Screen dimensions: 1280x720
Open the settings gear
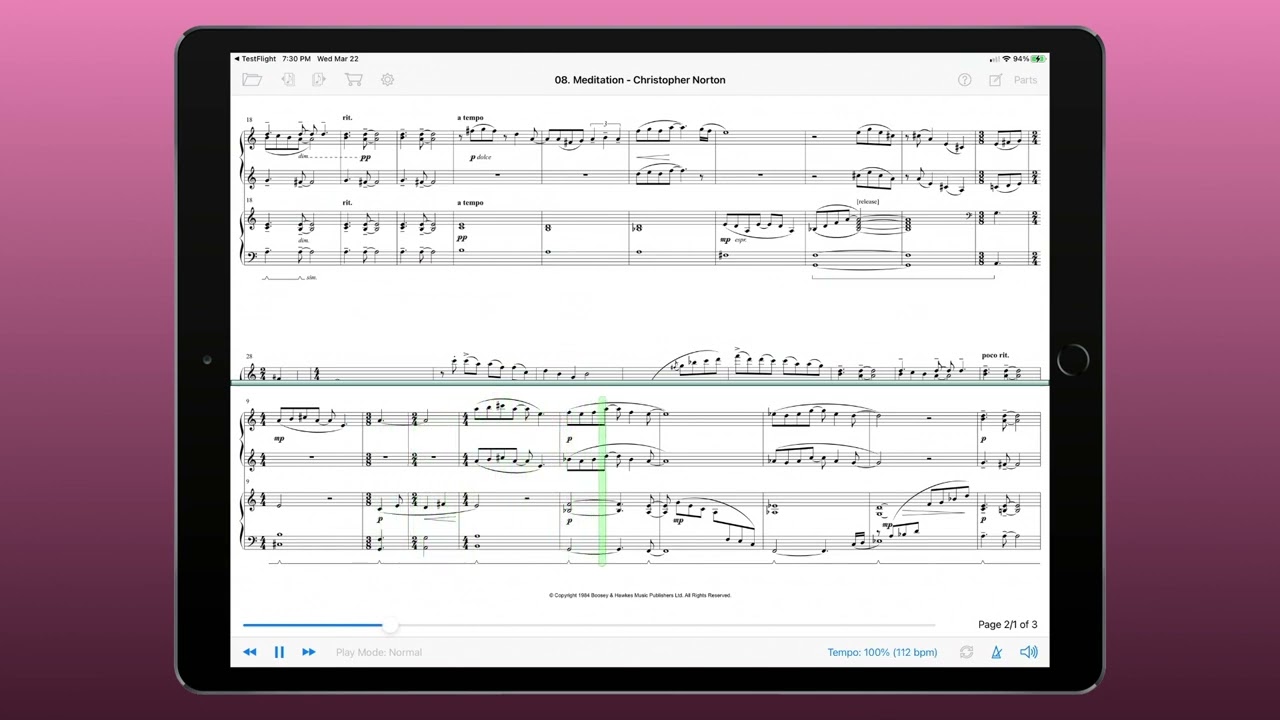[387, 80]
